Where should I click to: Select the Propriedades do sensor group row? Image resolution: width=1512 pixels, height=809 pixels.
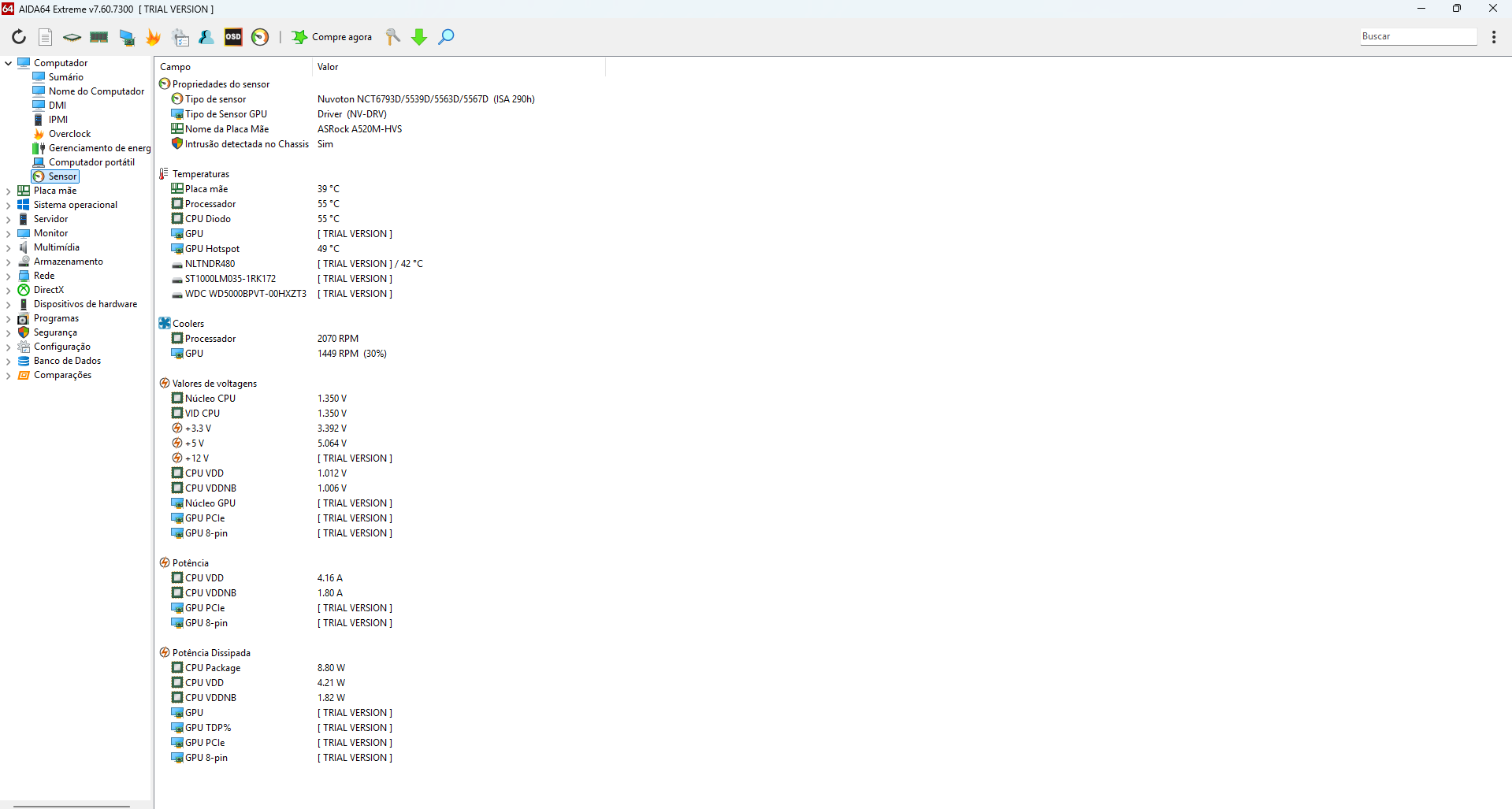(214, 84)
